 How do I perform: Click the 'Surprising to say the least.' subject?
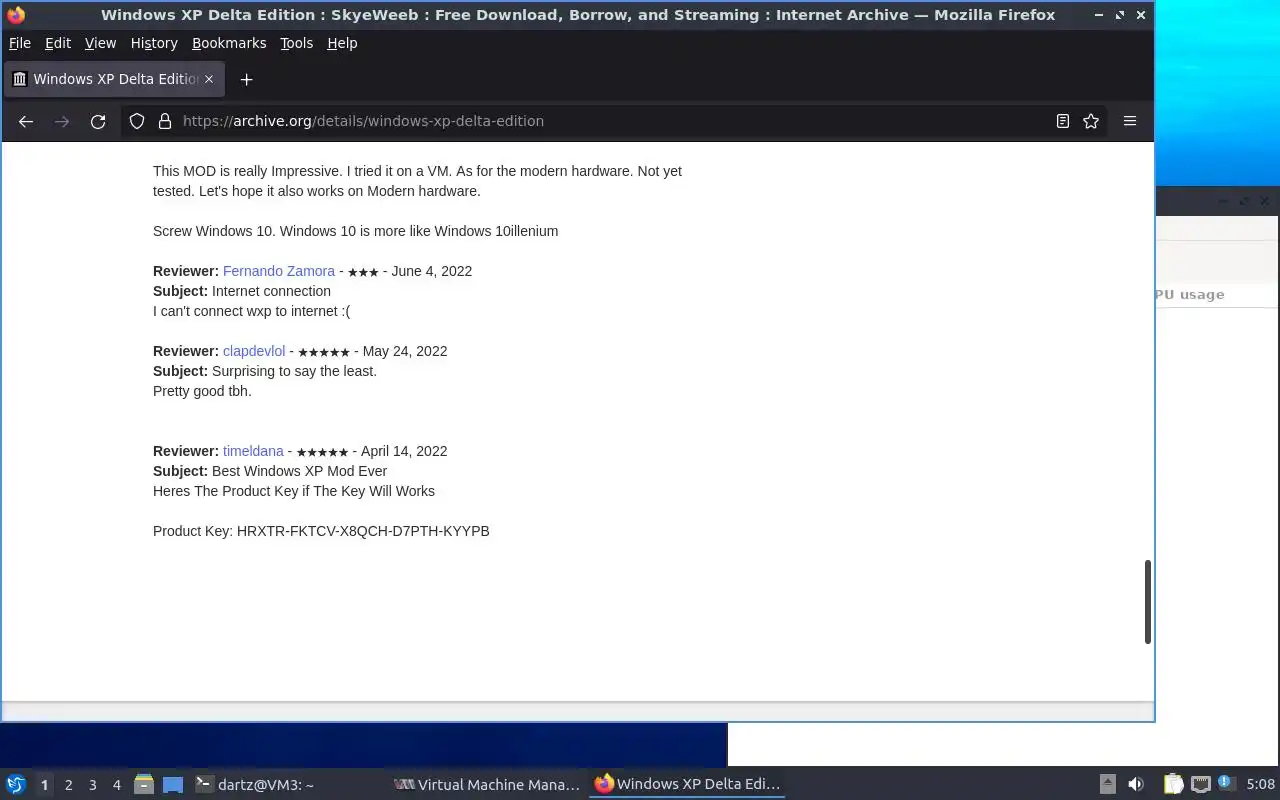click(x=294, y=371)
